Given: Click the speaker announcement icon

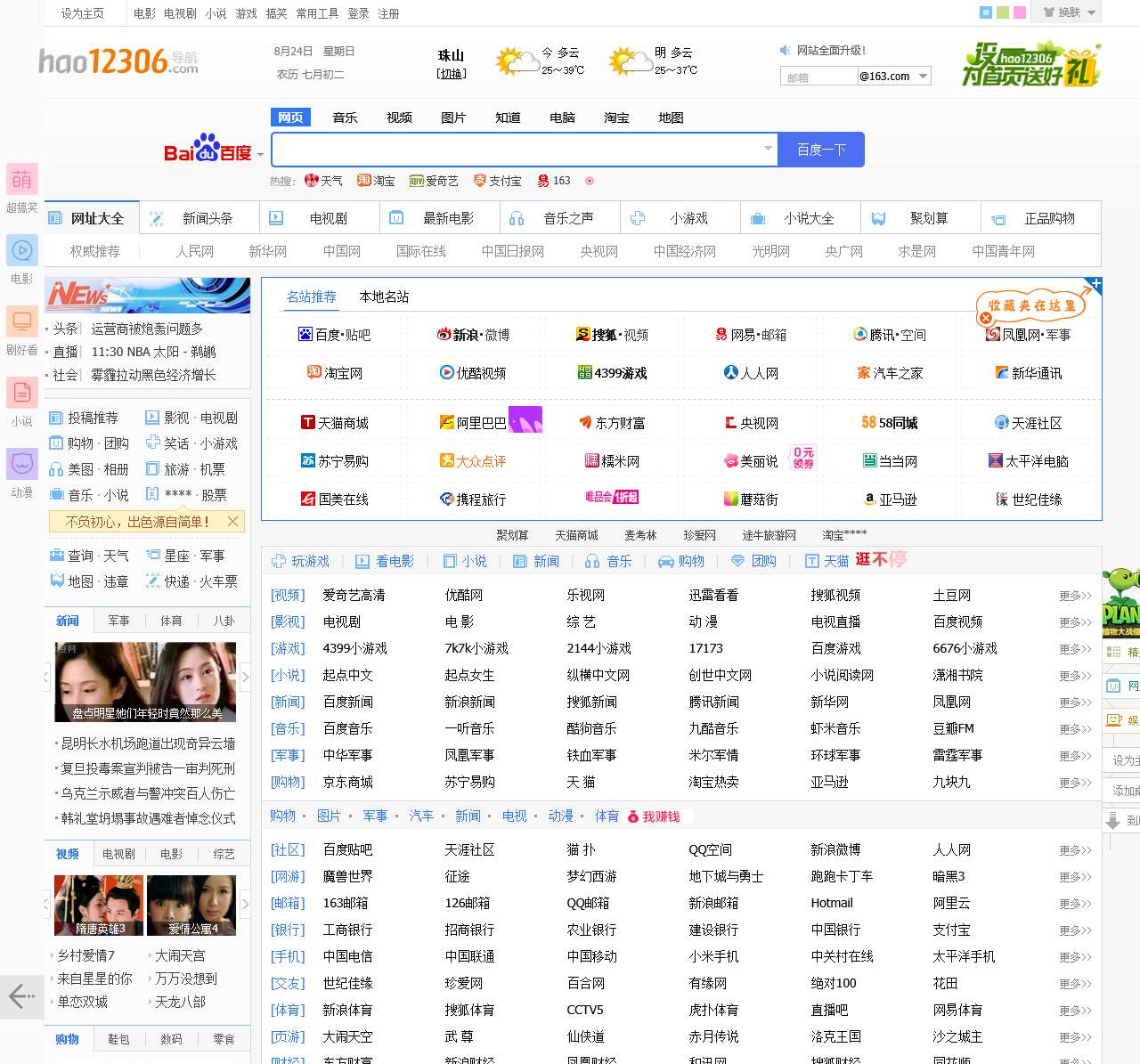Looking at the screenshot, I should pos(785,51).
